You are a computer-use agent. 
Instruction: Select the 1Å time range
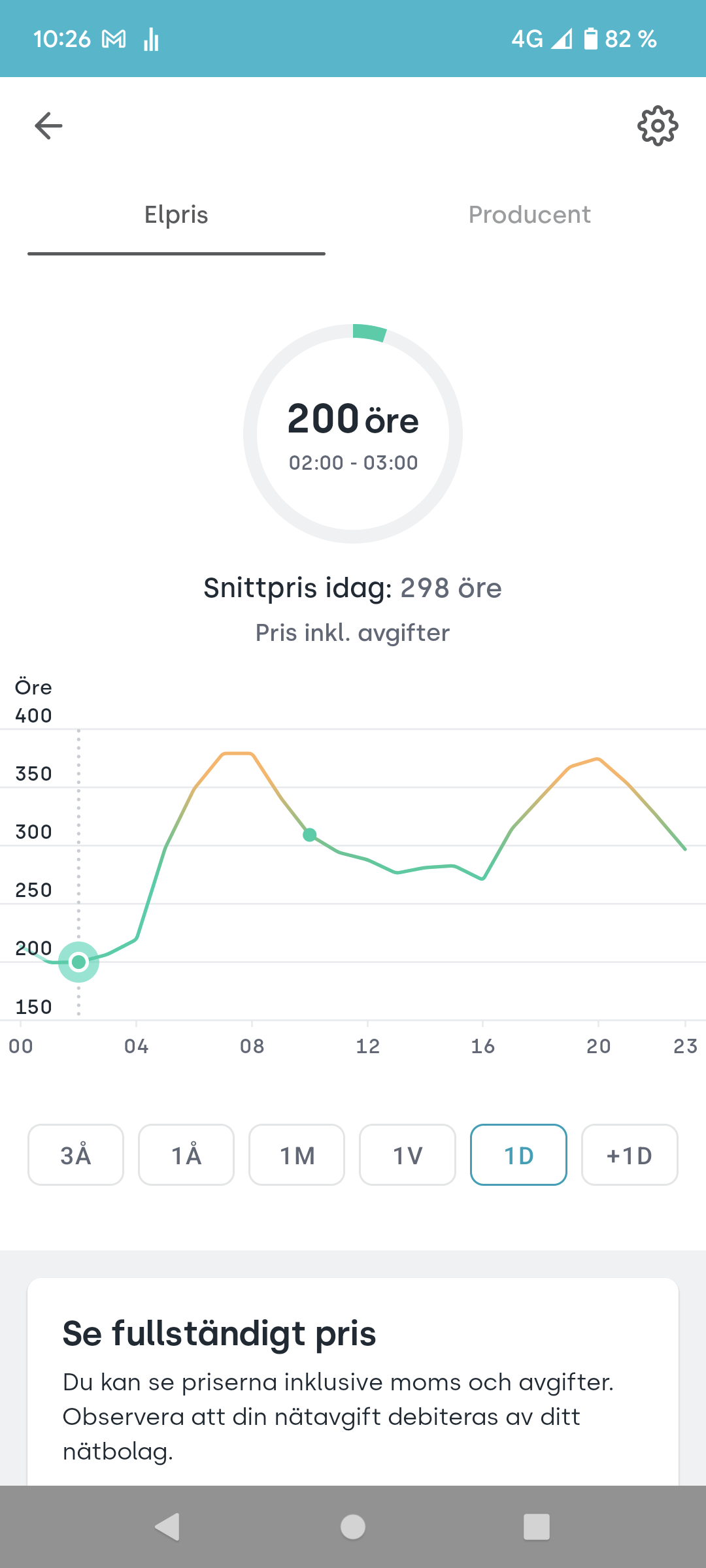point(186,1154)
